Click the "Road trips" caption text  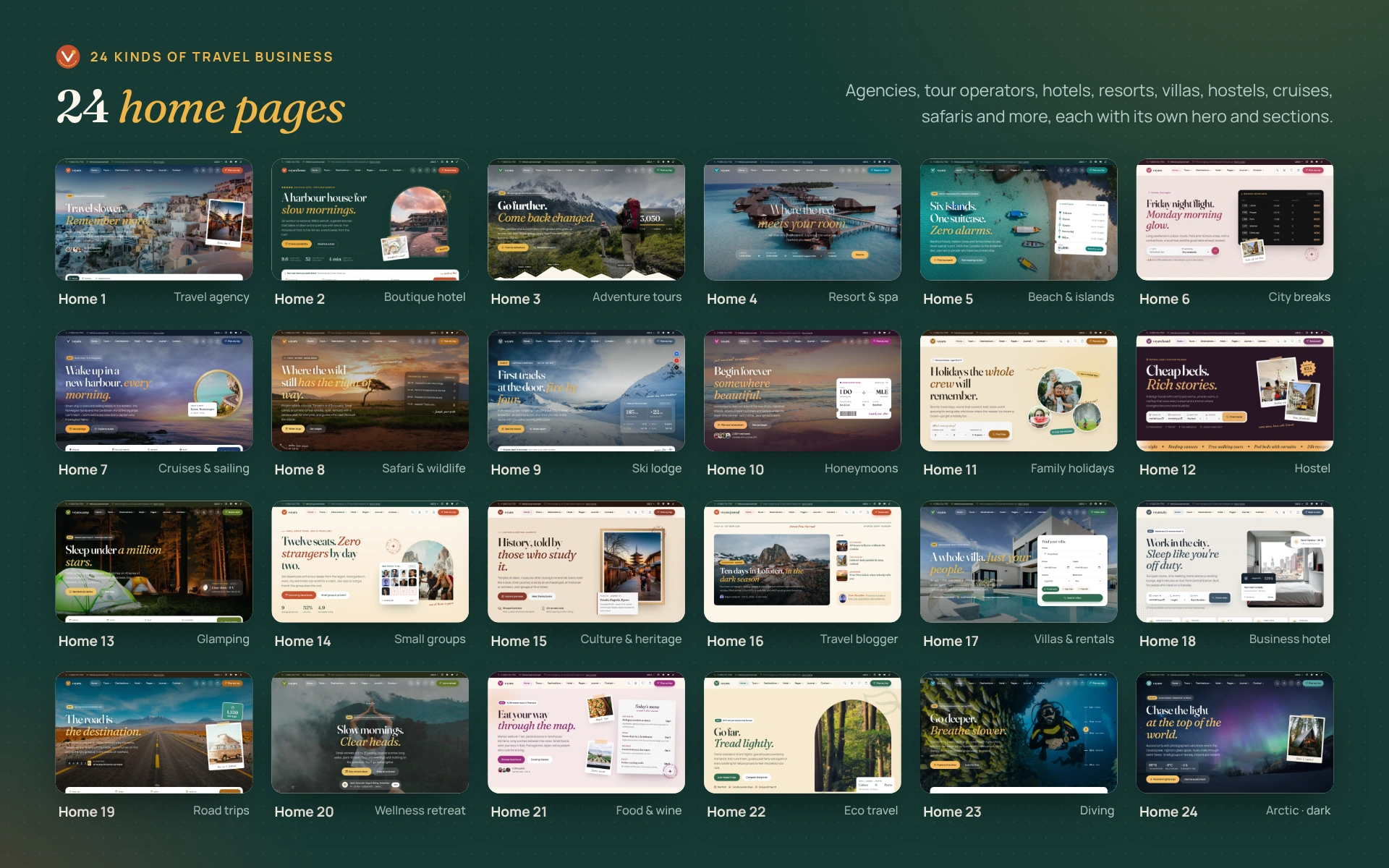(221, 811)
